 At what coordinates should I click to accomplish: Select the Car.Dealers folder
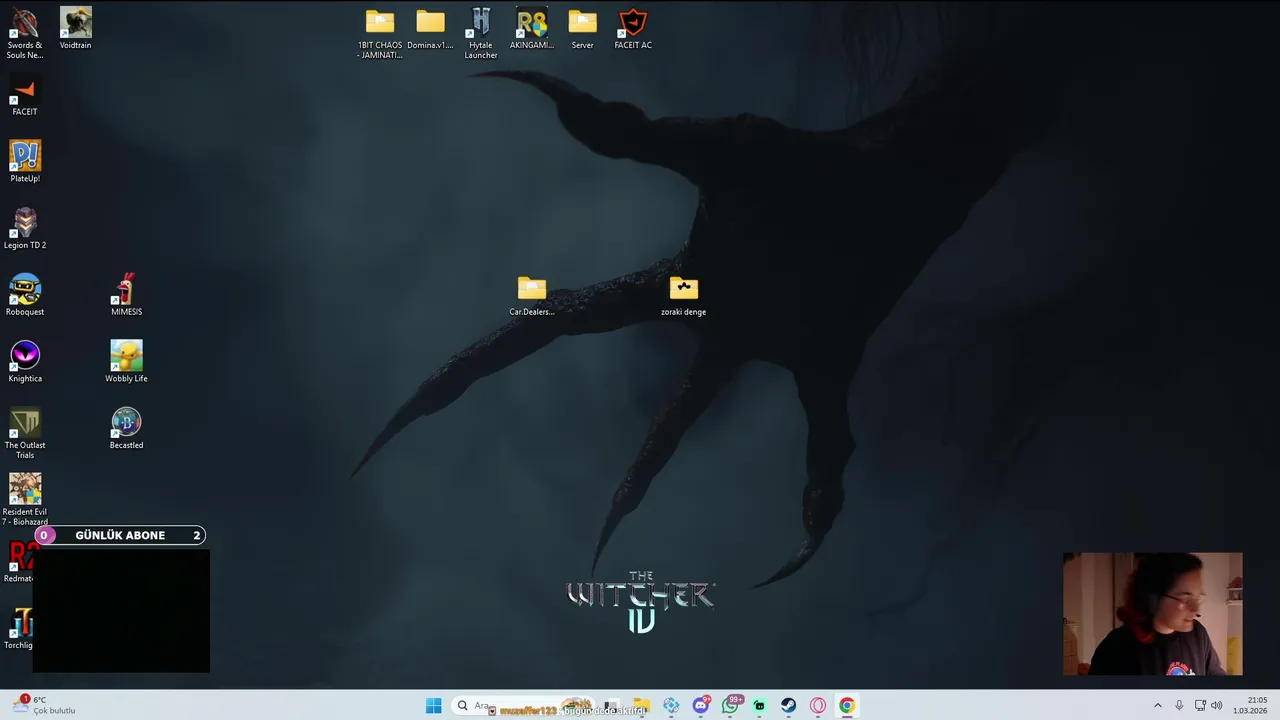pyautogui.click(x=532, y=296)
